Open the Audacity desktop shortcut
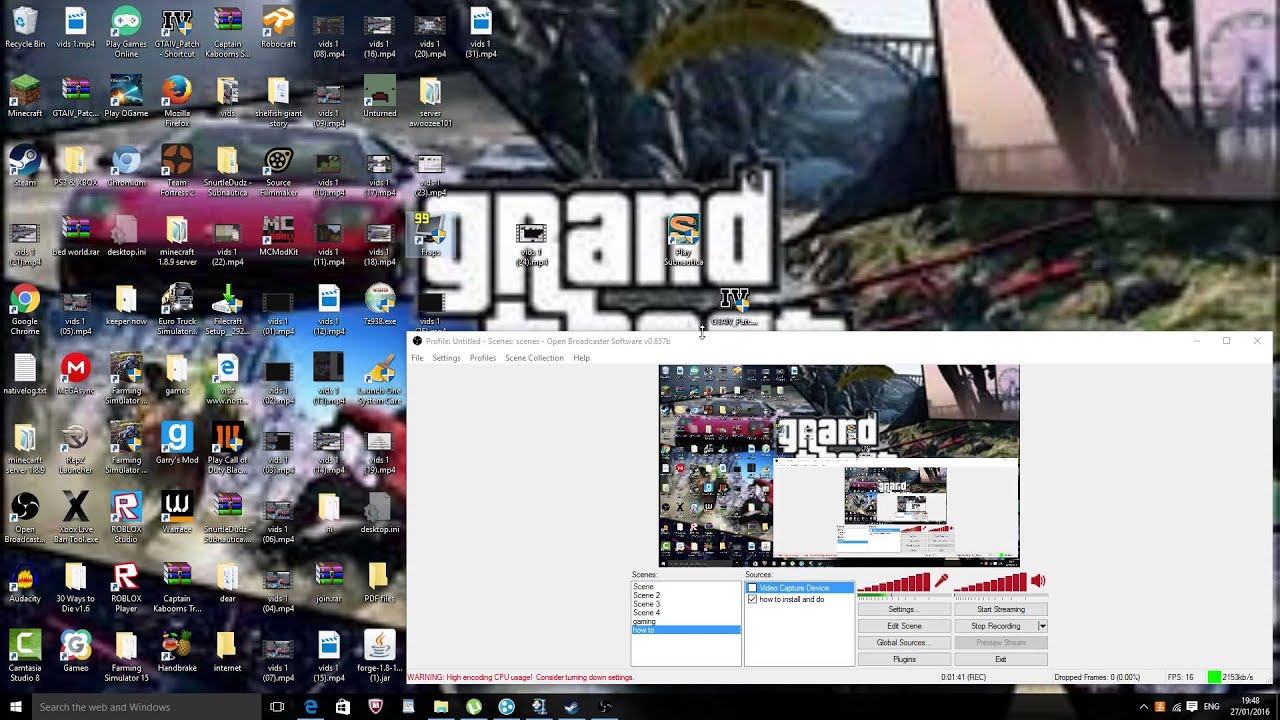This screenshot has width=1280, height=720. pyautogui.click(x=25, y=582)
